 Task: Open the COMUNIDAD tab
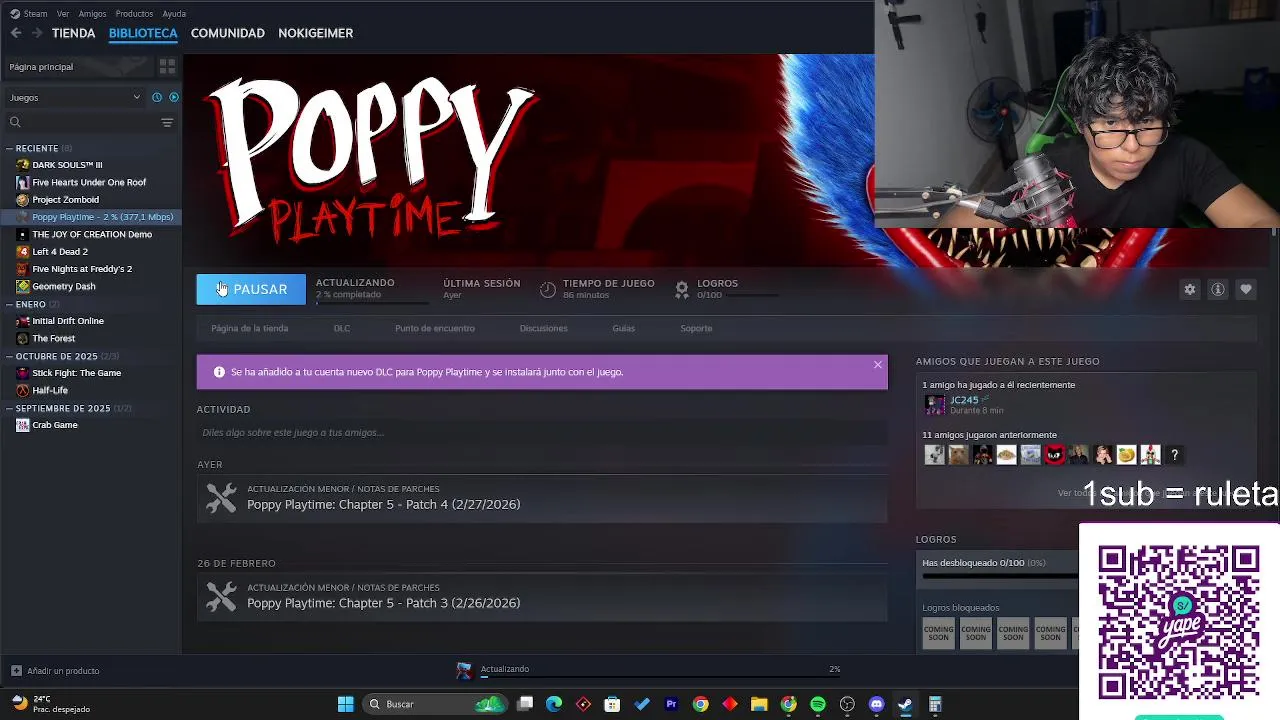pos(228,33)
